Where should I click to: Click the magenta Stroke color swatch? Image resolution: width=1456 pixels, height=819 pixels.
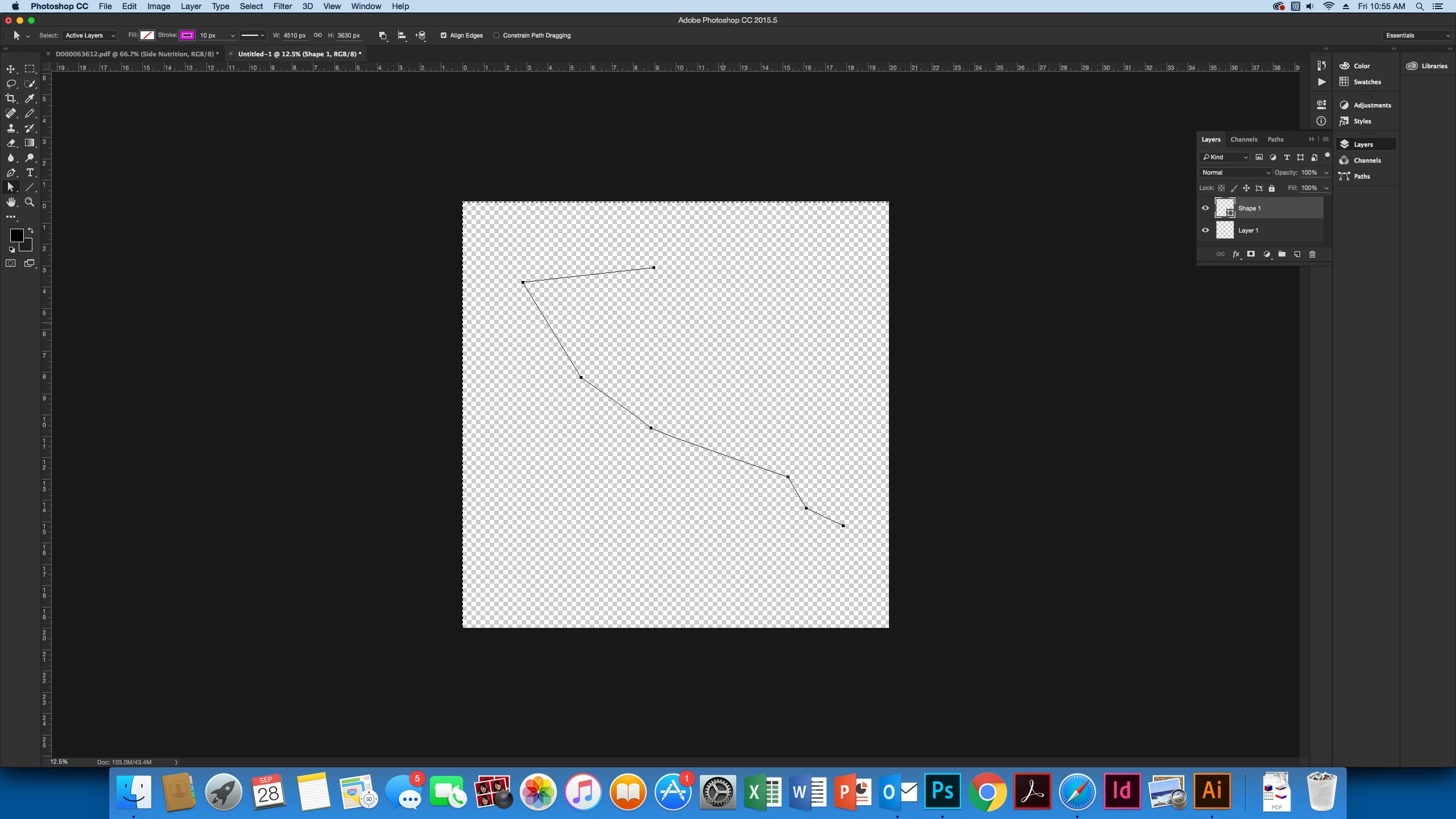187,35
